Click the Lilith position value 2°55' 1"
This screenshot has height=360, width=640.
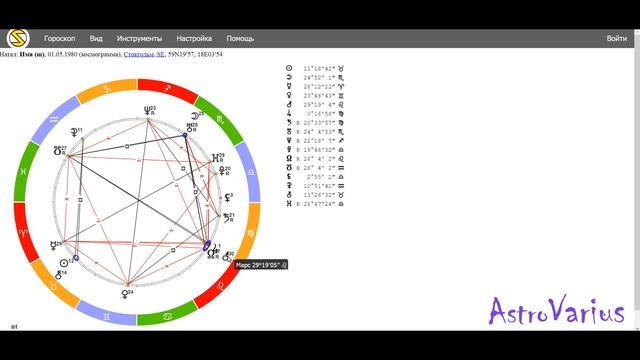pyautogui.click(x=321, y=177)
